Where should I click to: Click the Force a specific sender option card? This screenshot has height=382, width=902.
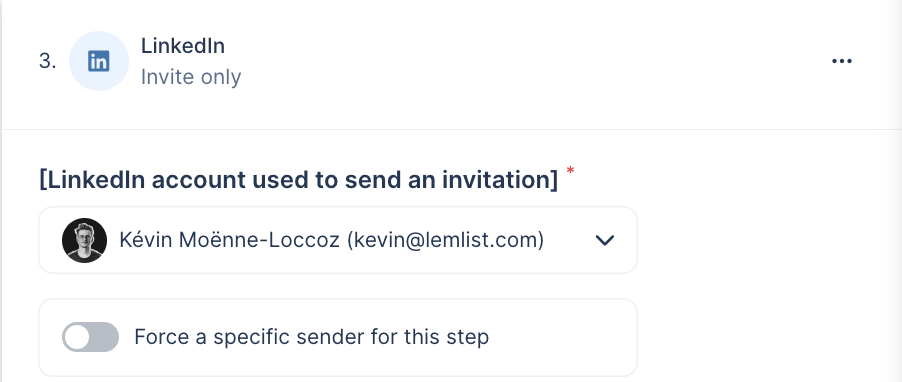[x=338, y=337]
